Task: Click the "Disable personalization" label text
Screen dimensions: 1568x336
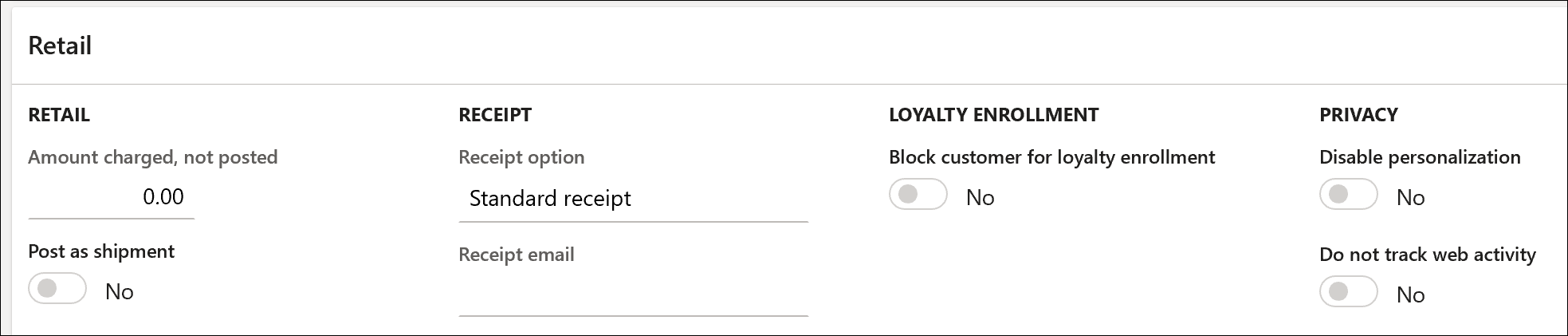Action: [x=1420, y=157]
